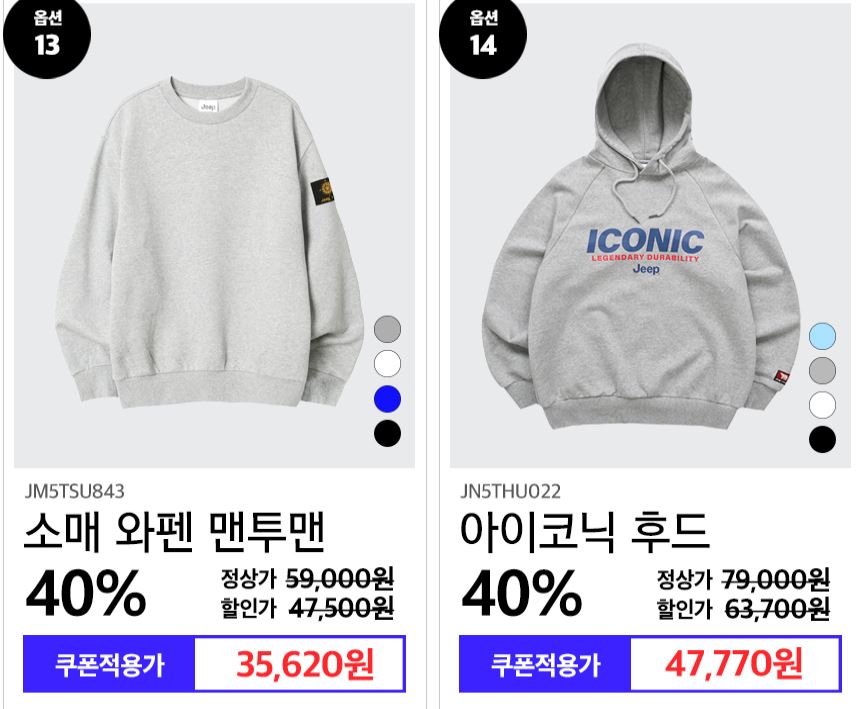Select black color swatch on sweatshirt
860x709 pixels.
[387, 433]
